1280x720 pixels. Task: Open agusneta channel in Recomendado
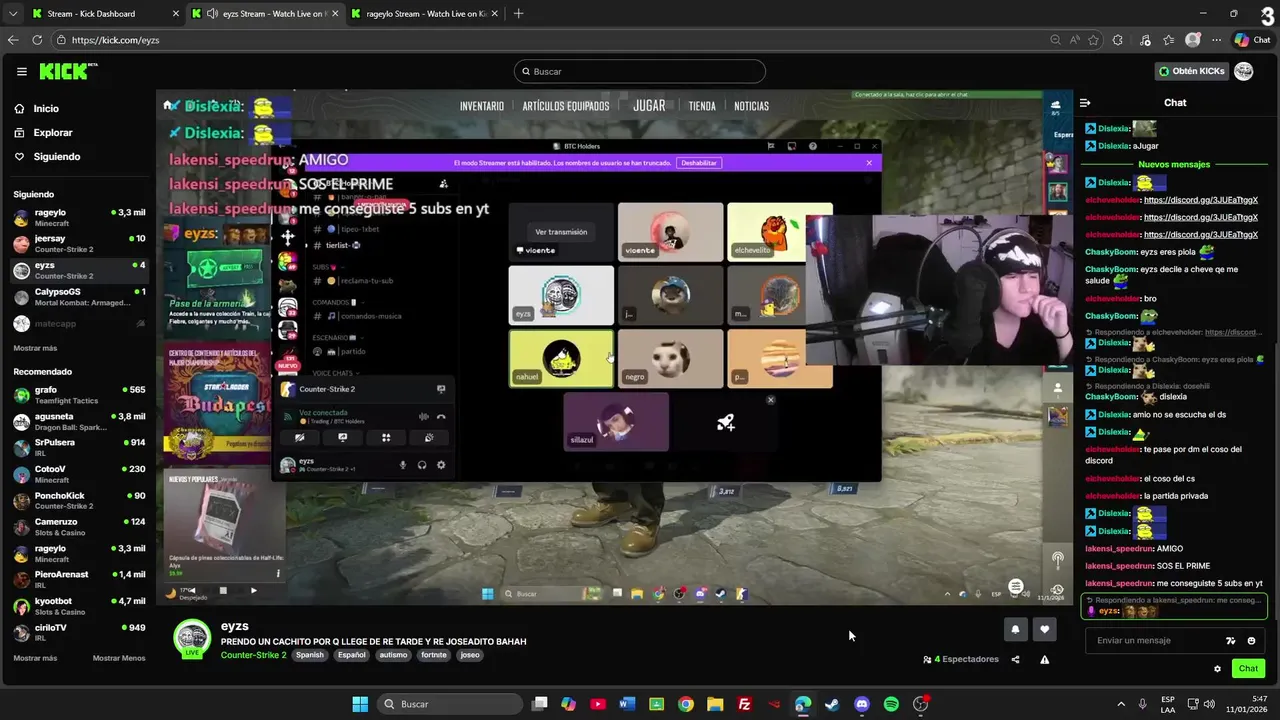coord(78,422)
